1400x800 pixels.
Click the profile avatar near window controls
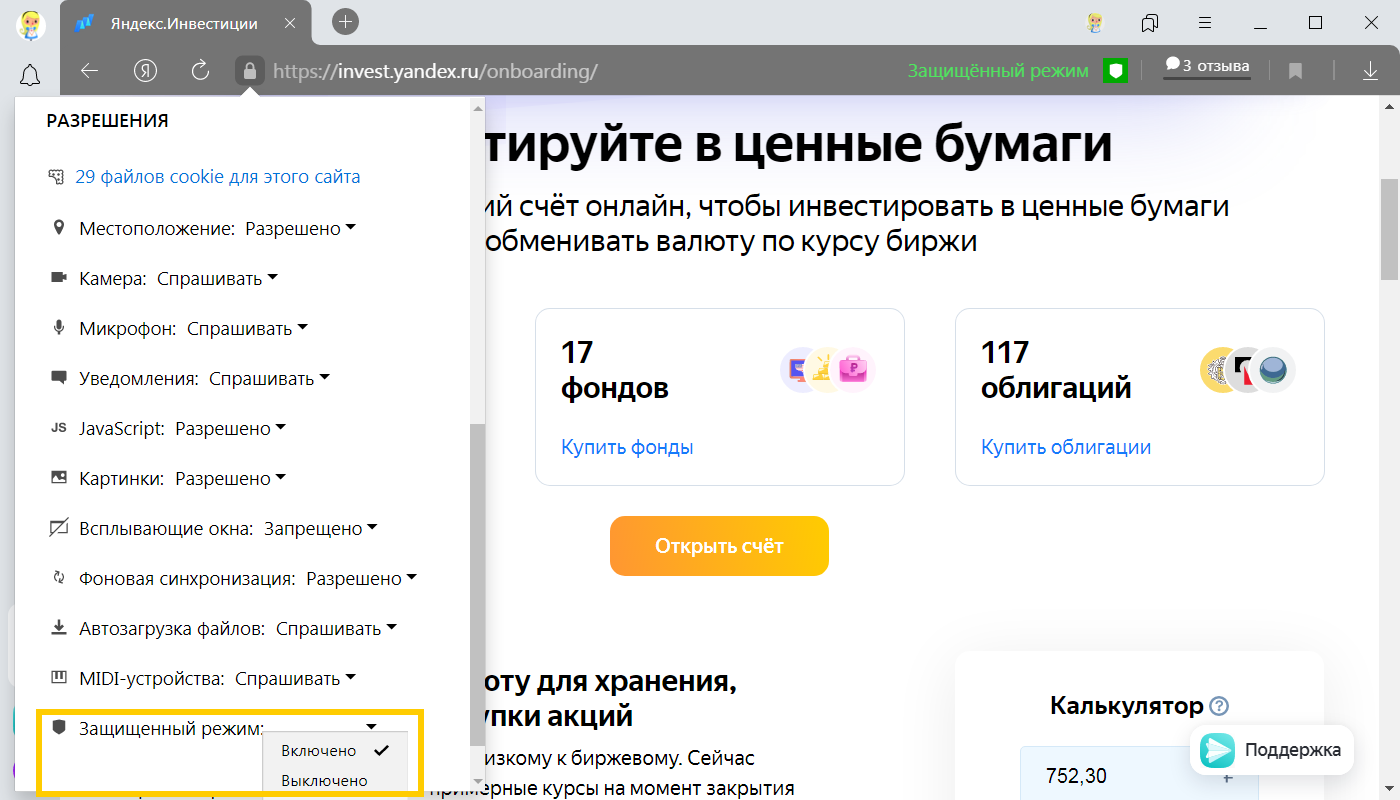click(x=1096, y=22)
